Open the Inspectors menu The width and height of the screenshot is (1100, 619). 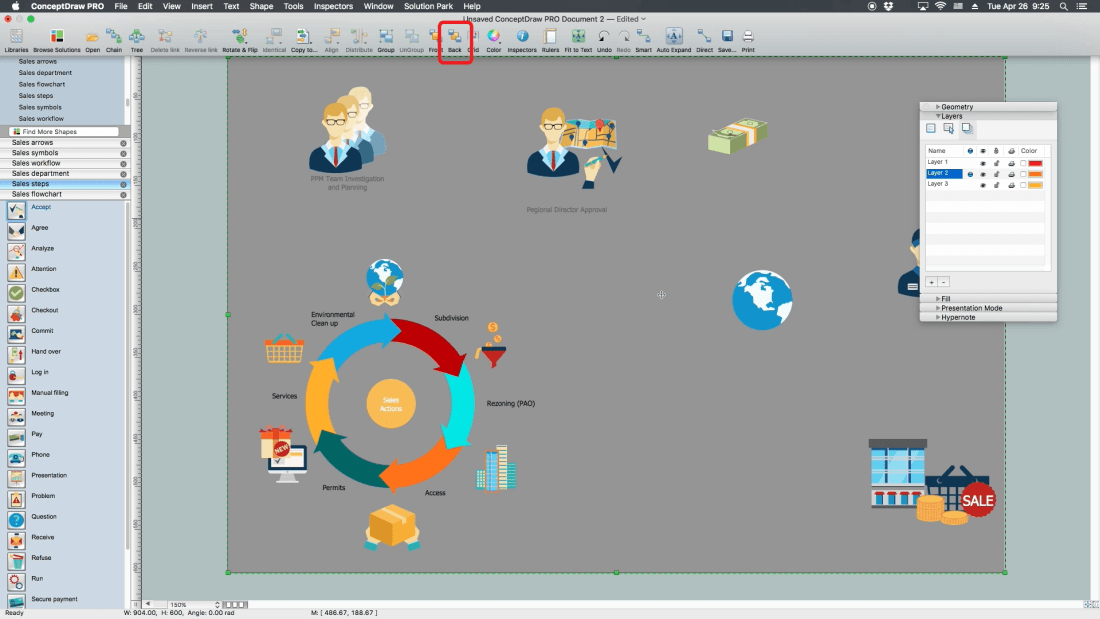tap(333, 6)
